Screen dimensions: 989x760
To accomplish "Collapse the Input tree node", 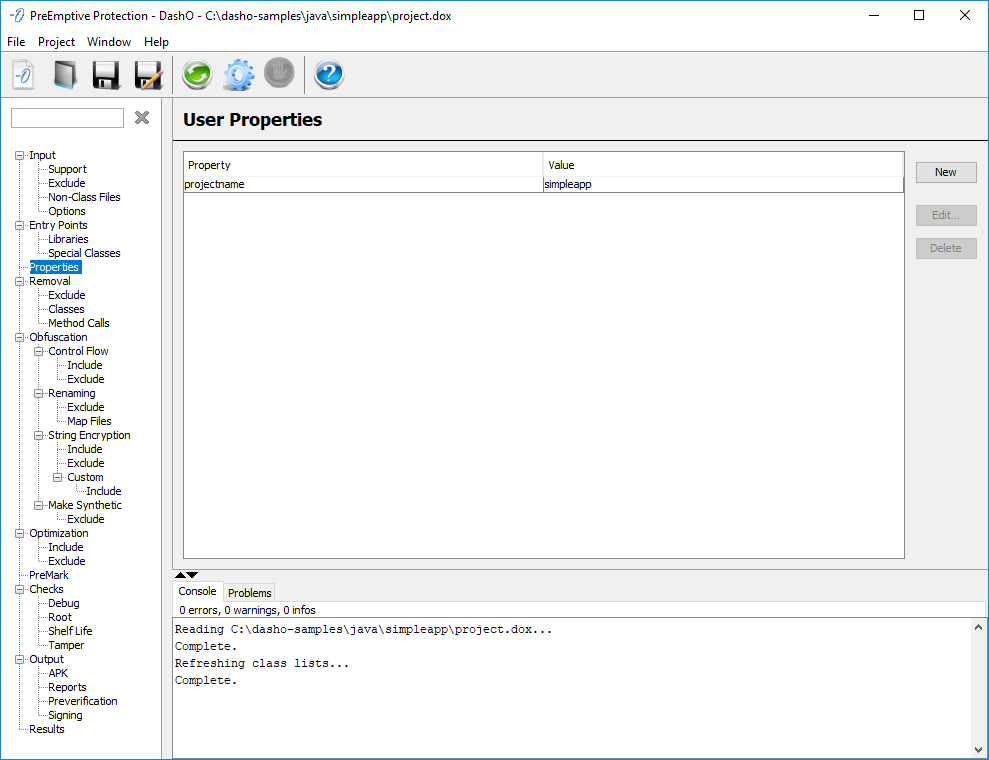I will point(19,155).
